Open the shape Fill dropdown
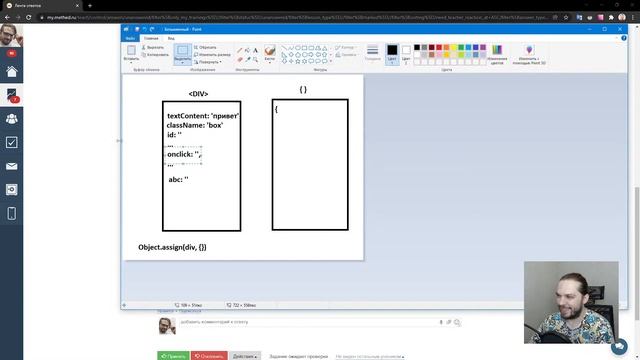 pyautogui.click(x=347, y=55)
